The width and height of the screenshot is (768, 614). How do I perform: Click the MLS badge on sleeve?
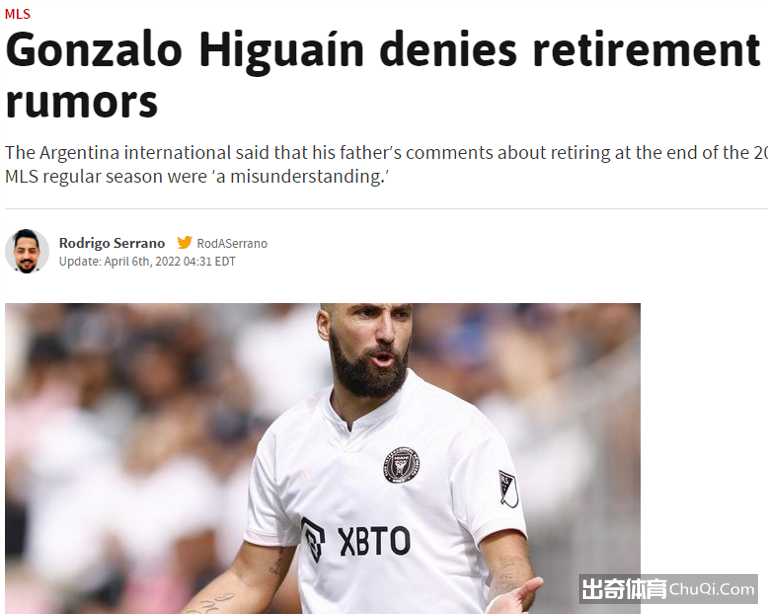pyautogui.click(x=508, y=488)
